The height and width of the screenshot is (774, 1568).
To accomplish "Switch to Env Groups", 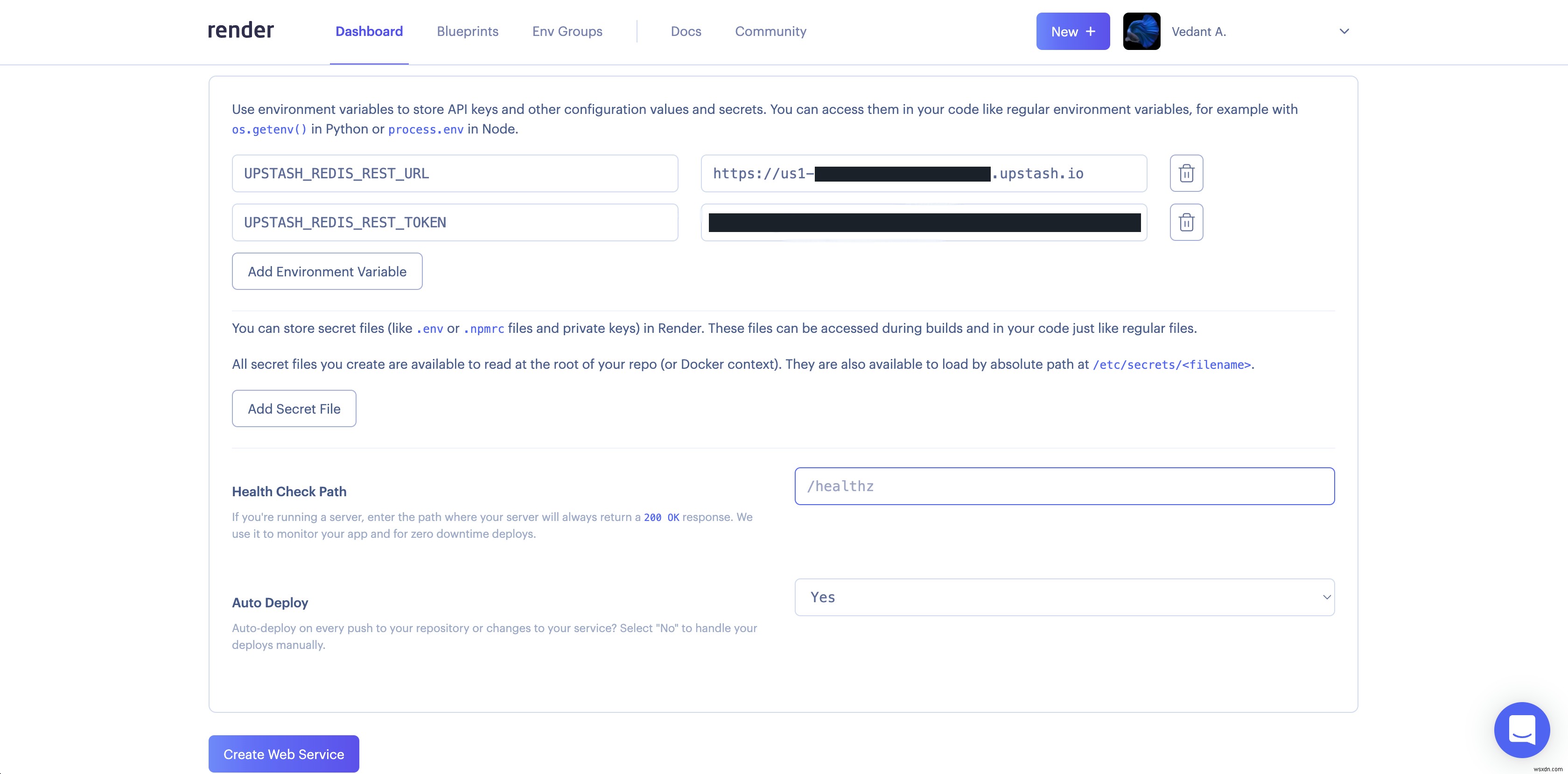I will [567, 31].
